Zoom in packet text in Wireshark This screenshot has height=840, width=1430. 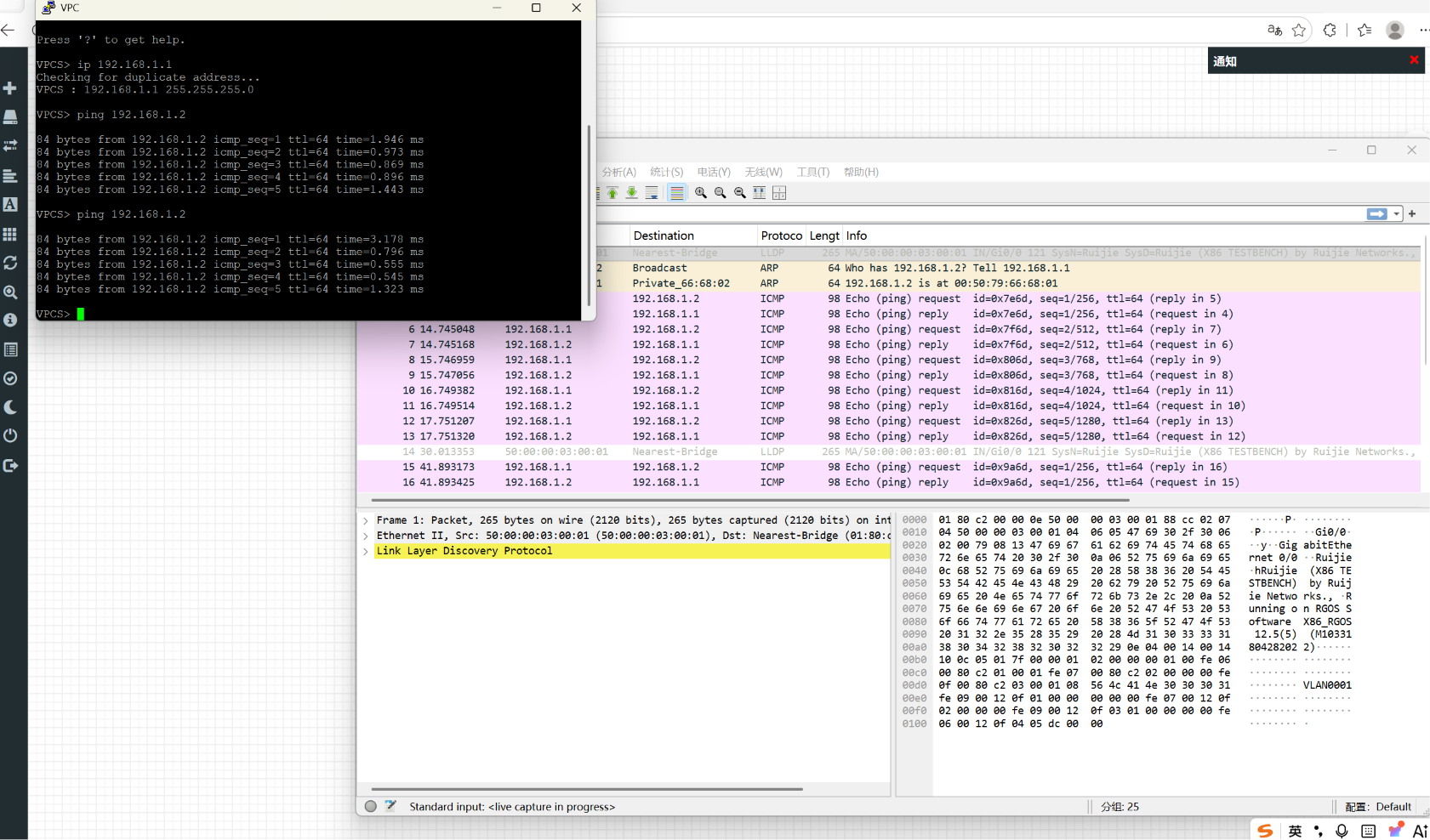click(701, 193)
